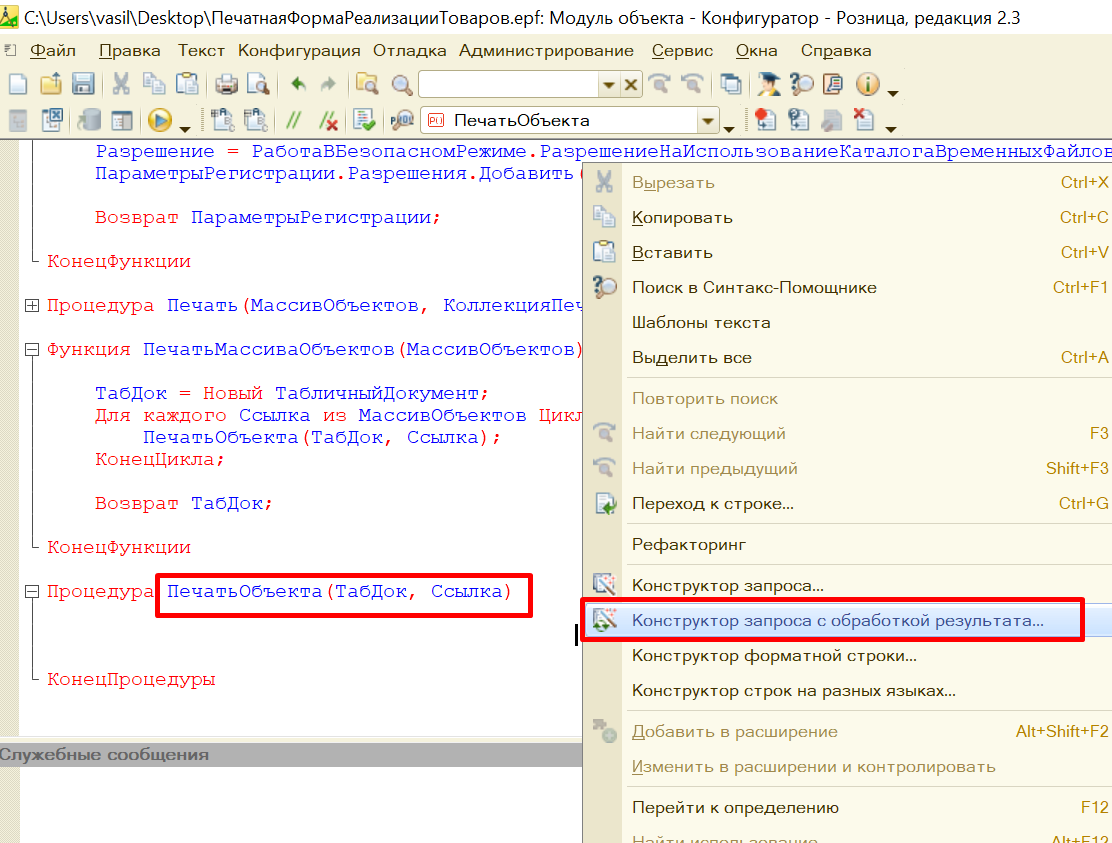
Task: Collapse Функция ПечатьМассиваОбъектов block
Action: (x=32, y=350)
